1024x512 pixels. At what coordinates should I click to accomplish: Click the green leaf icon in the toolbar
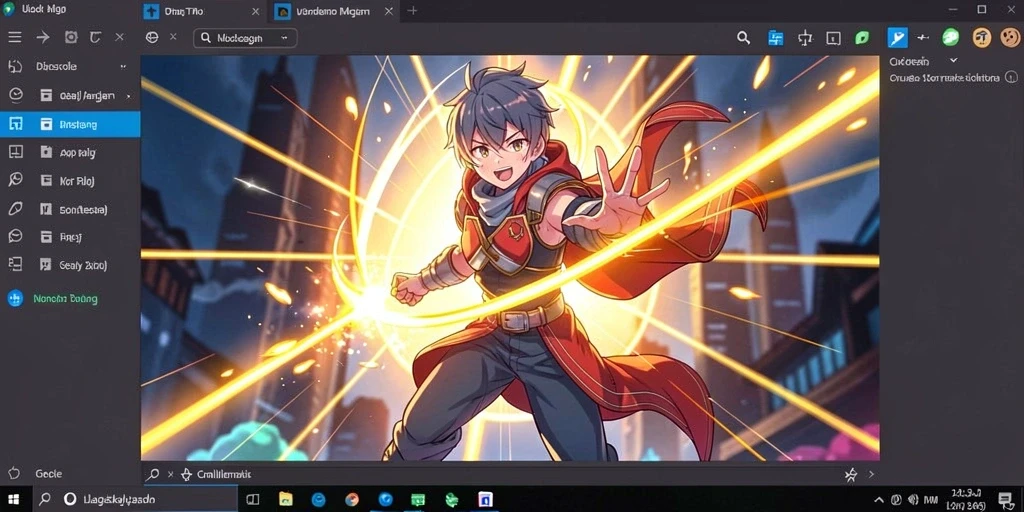tap(862, 38)
